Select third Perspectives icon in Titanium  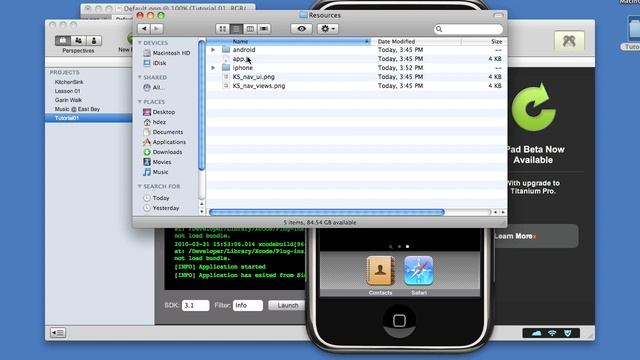tap(94, 40)
